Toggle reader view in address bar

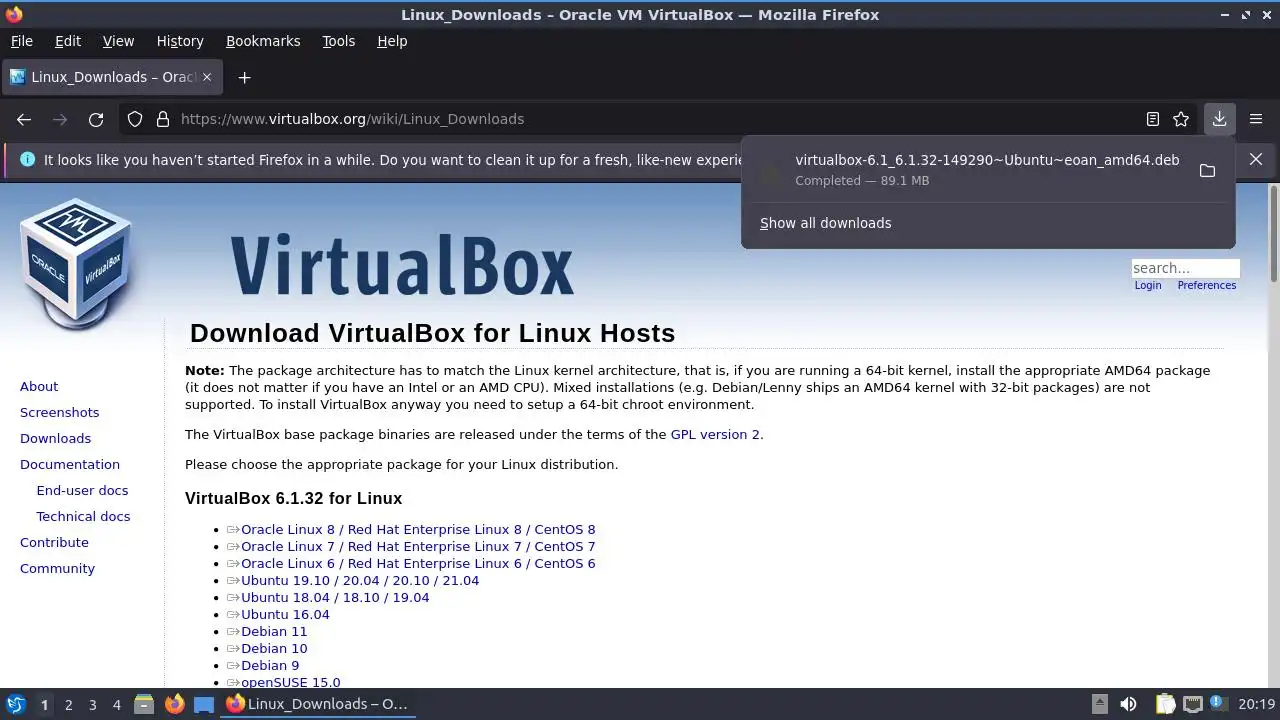(x=1153, y=119)
